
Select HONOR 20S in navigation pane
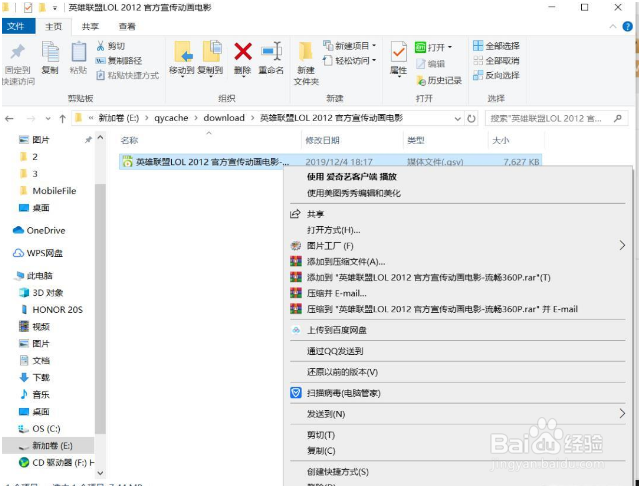pos(51,310)
